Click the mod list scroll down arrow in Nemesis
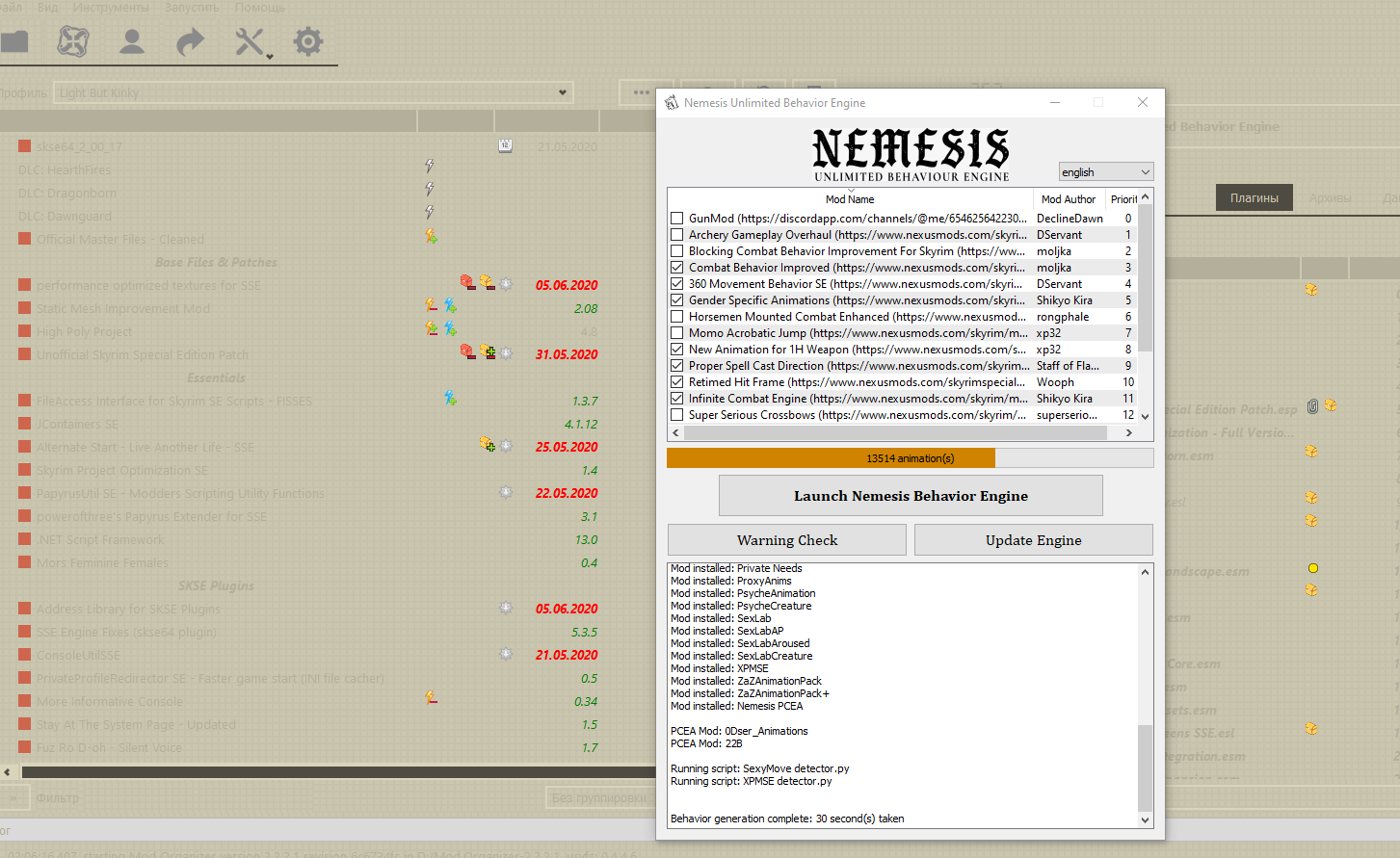The width and height of the screenshot is (1400, 858). 1146,416
